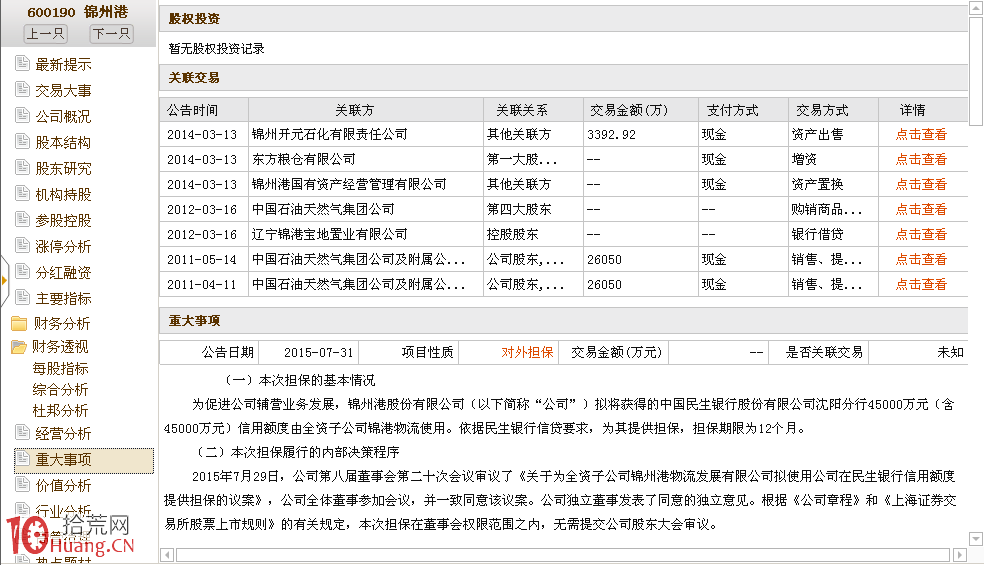This screenshot has width=984, height=565.
Task: Click the document icon beside 最新提示
Action: (22, 63)
